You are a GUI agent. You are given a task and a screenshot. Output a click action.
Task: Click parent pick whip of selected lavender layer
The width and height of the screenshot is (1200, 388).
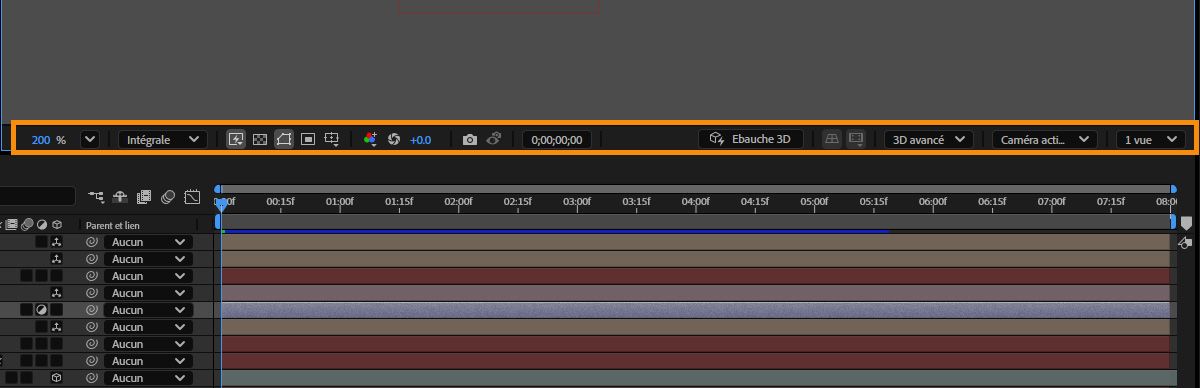click(x=91, y=310)
